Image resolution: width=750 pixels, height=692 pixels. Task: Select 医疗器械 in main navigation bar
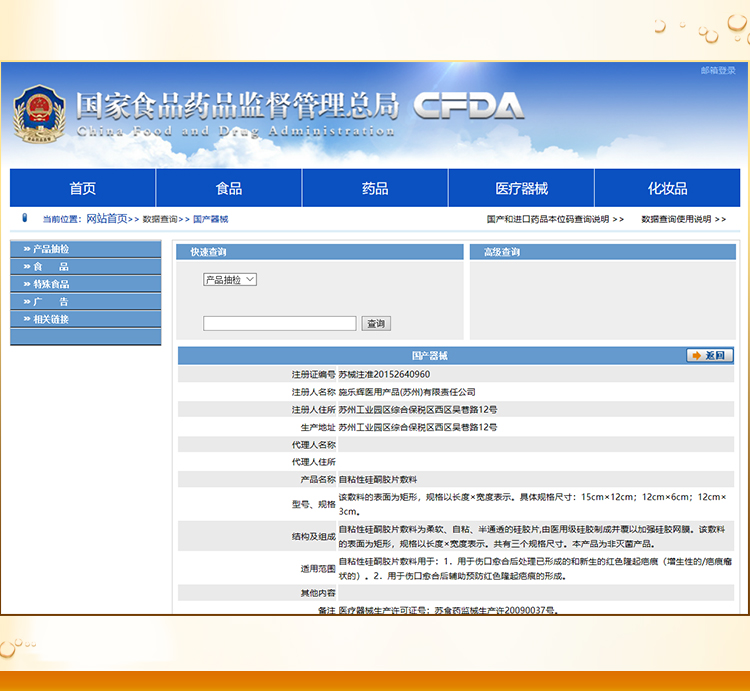click(521, 188)
